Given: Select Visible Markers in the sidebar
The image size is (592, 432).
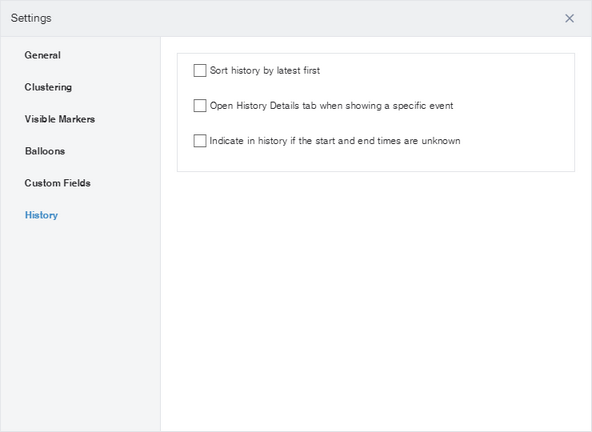Looking at the screenshot, I should click(x=60, y=119).
